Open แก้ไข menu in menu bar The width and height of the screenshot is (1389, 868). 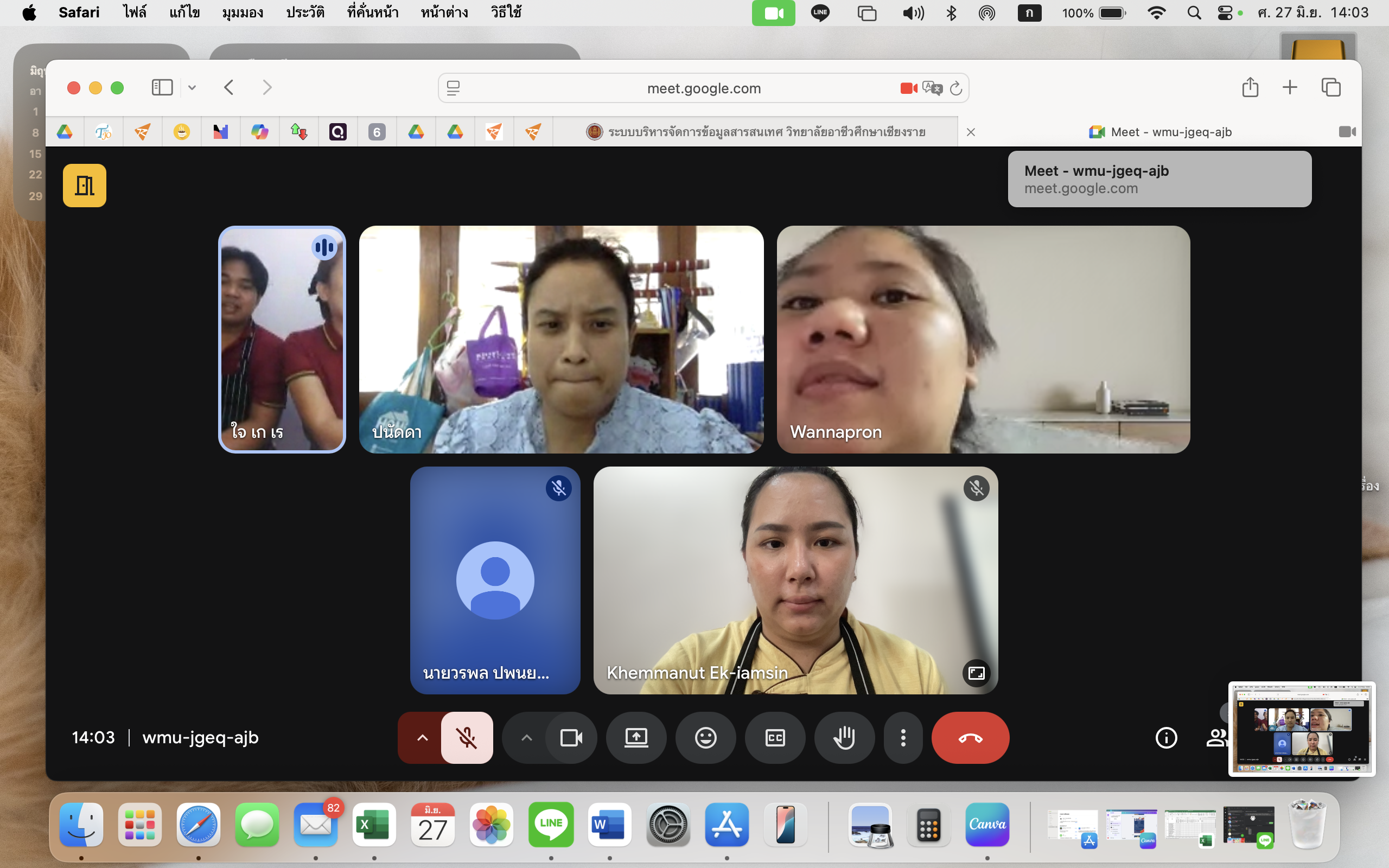[184, 12]
